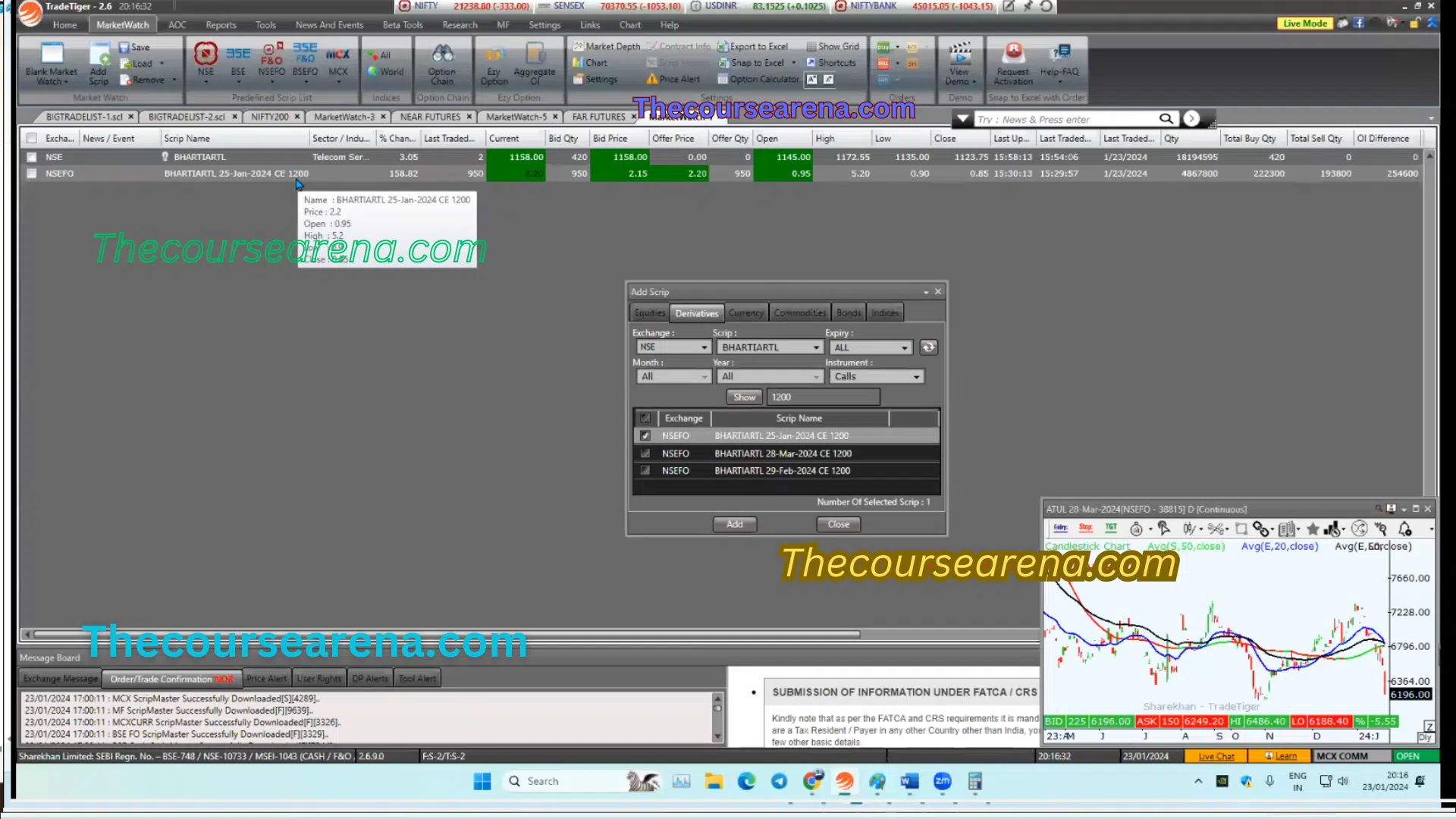
Task: Click the Close button in Add Scrip dialog
Action: pos(838,523)
